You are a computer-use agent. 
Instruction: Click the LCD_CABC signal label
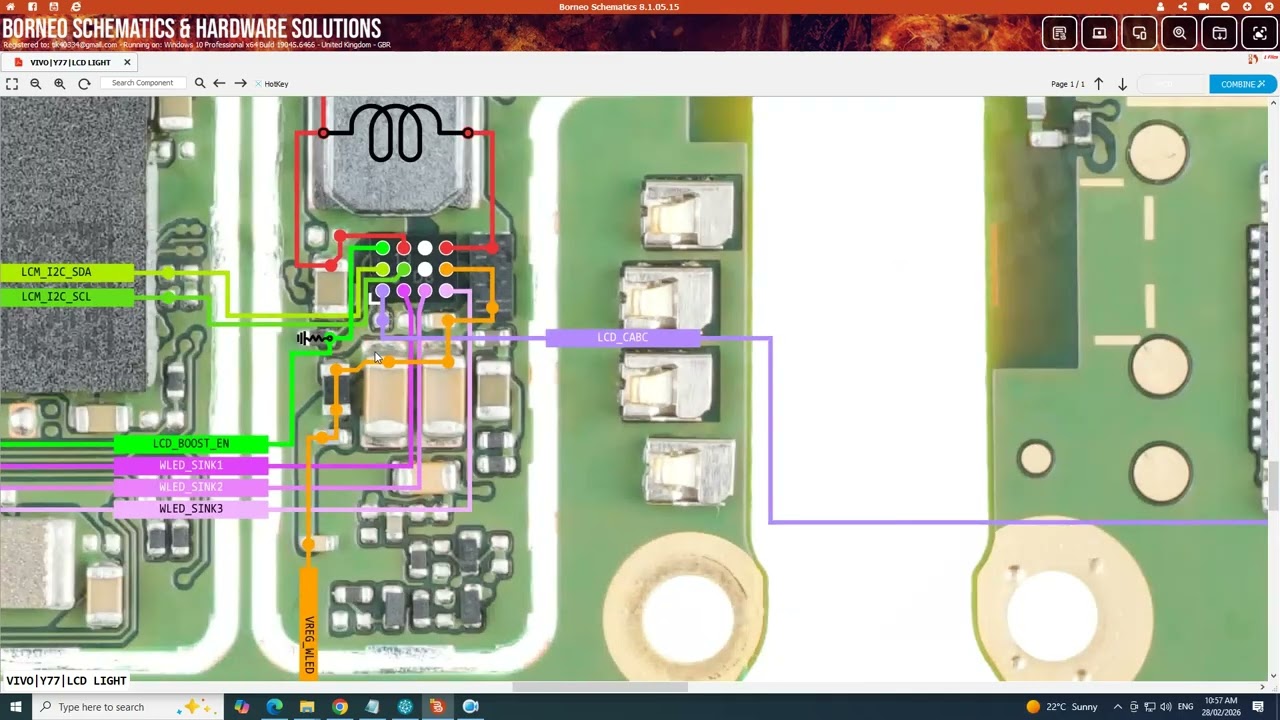pyautogui.click(x=622, y=338)
